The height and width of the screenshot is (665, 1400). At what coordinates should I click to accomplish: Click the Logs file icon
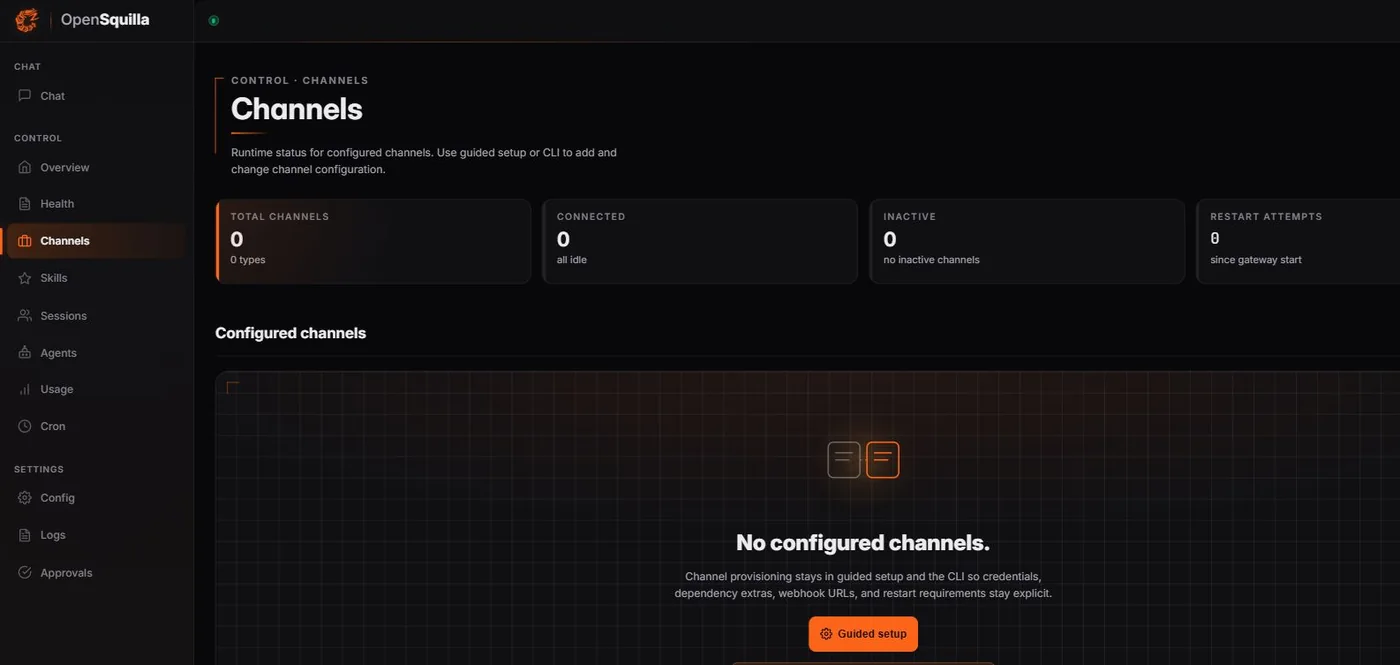(25, 535)
